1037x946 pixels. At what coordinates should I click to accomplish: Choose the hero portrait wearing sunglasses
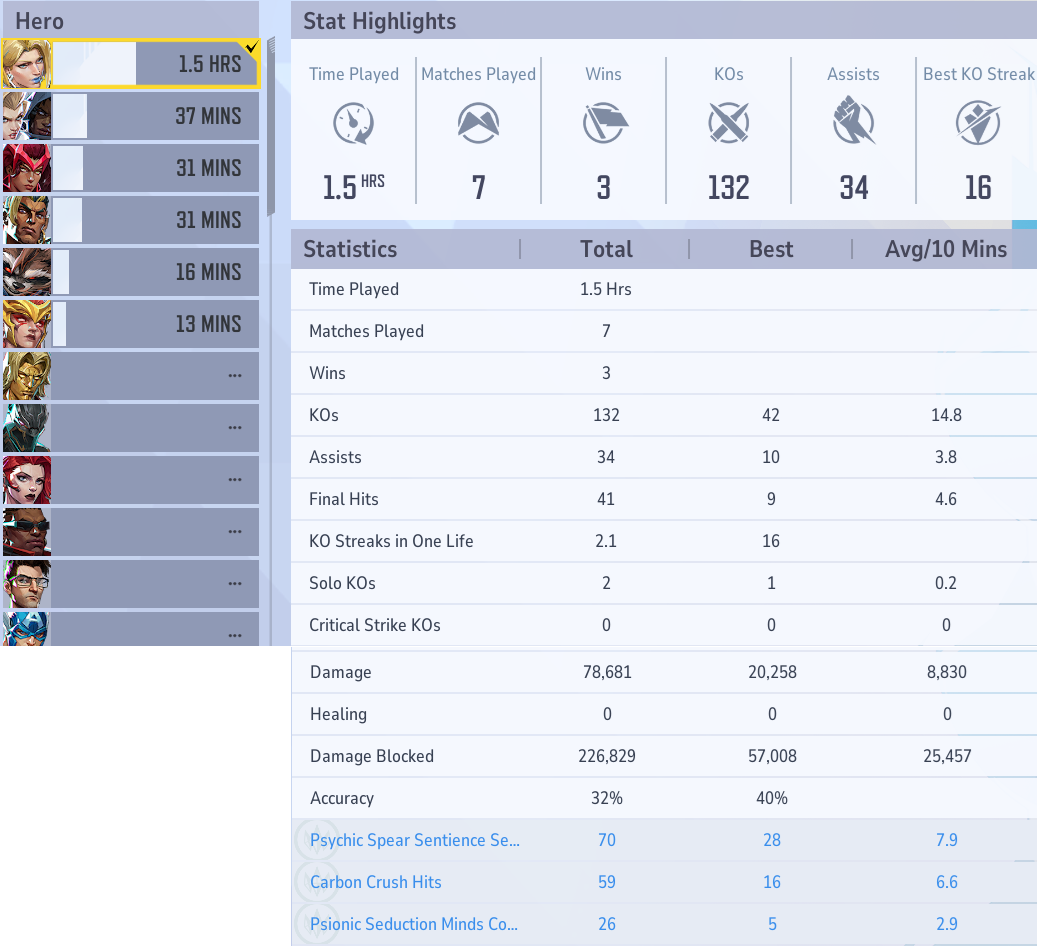26,532
